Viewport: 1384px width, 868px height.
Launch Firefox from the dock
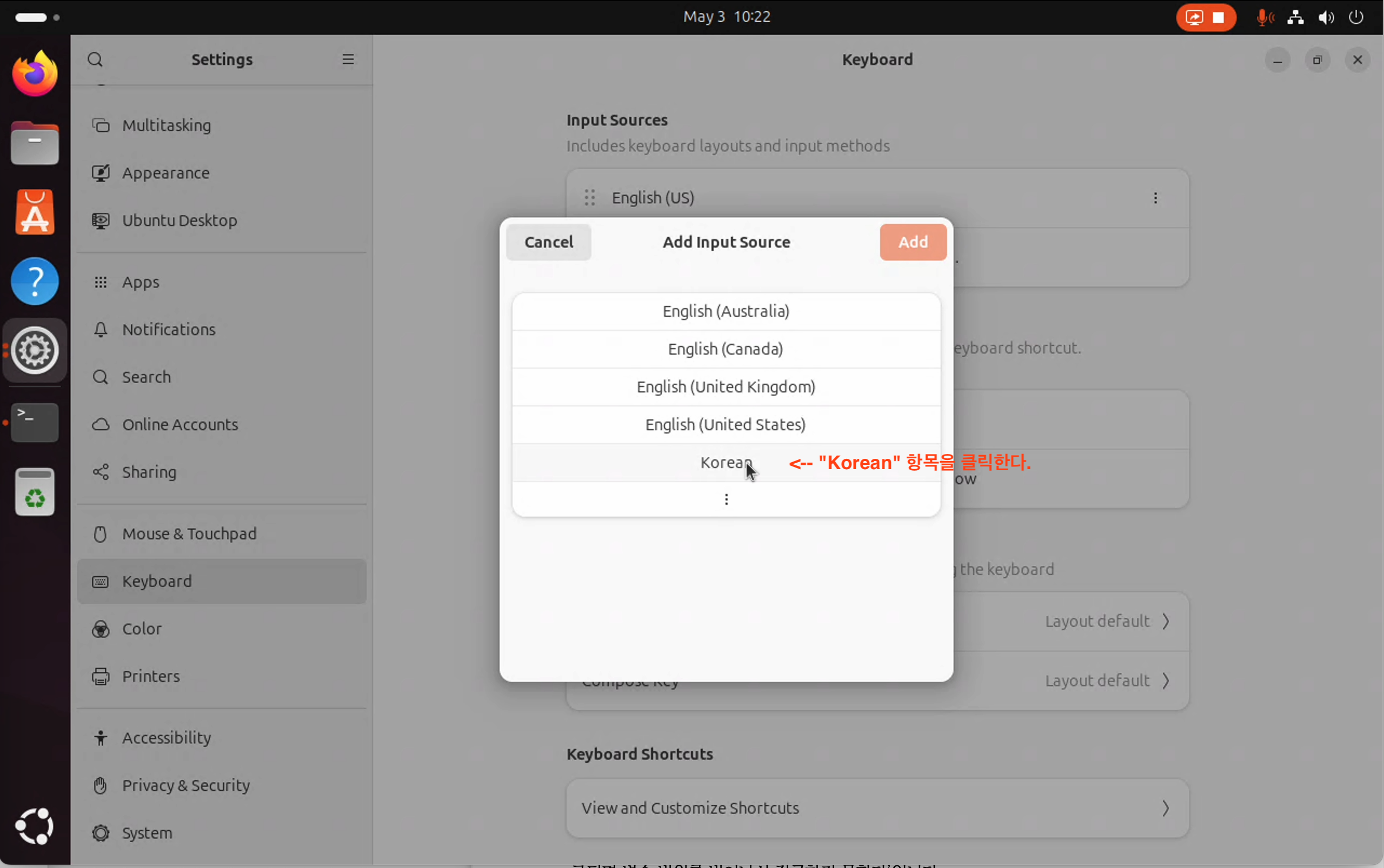click(35, 74)
